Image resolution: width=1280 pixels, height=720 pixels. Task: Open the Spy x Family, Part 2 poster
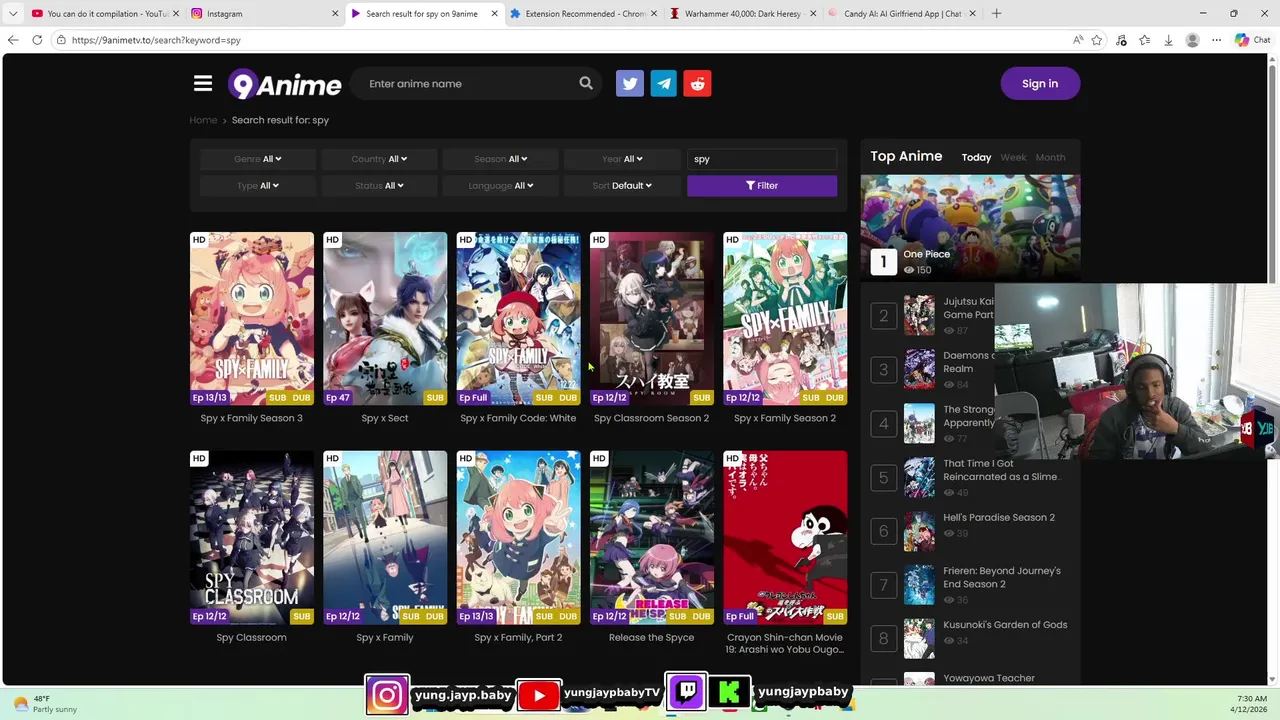tap(518, 537)
